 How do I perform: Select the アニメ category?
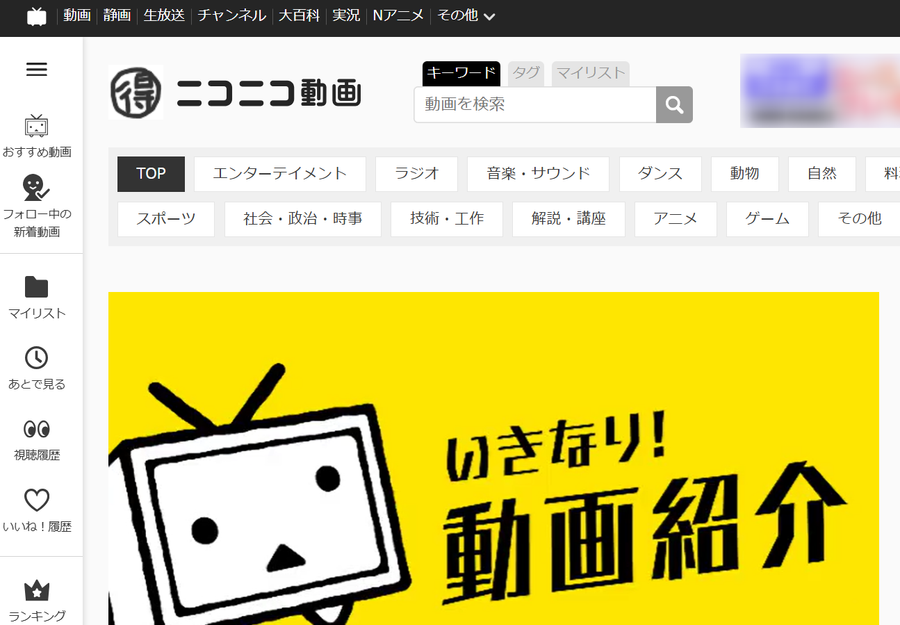pos(676,219)
